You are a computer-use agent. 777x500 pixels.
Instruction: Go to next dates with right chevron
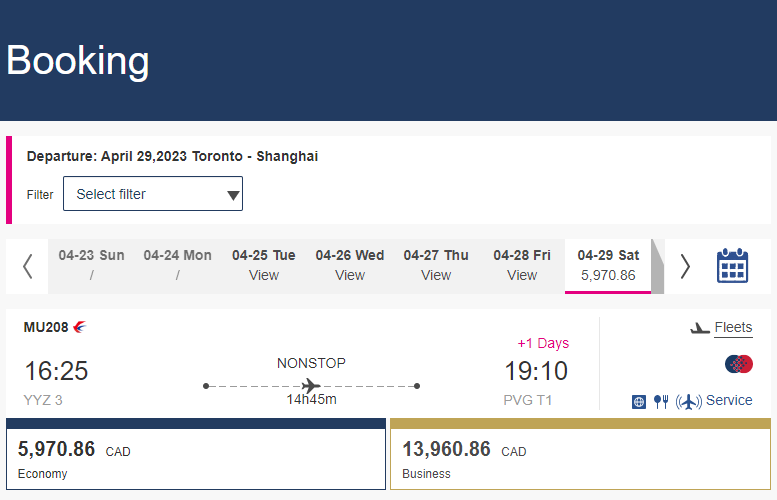[x=685, y=267]
